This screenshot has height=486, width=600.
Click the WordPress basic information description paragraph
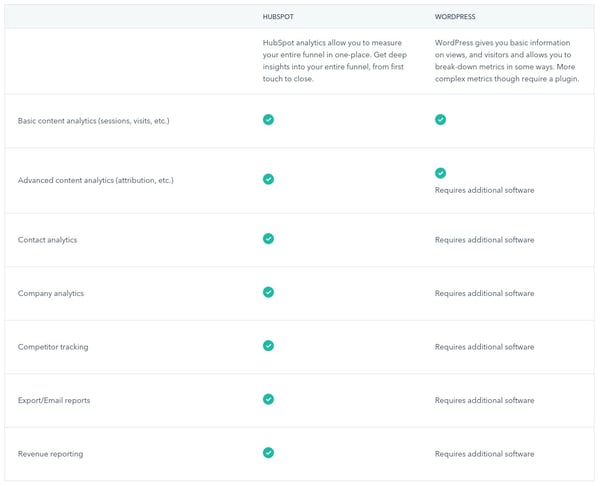click(x=507, y=60)
